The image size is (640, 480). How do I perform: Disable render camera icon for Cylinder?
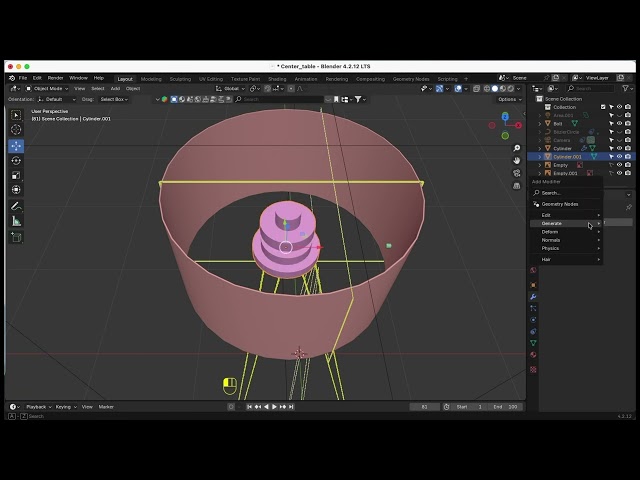[628, 148]
